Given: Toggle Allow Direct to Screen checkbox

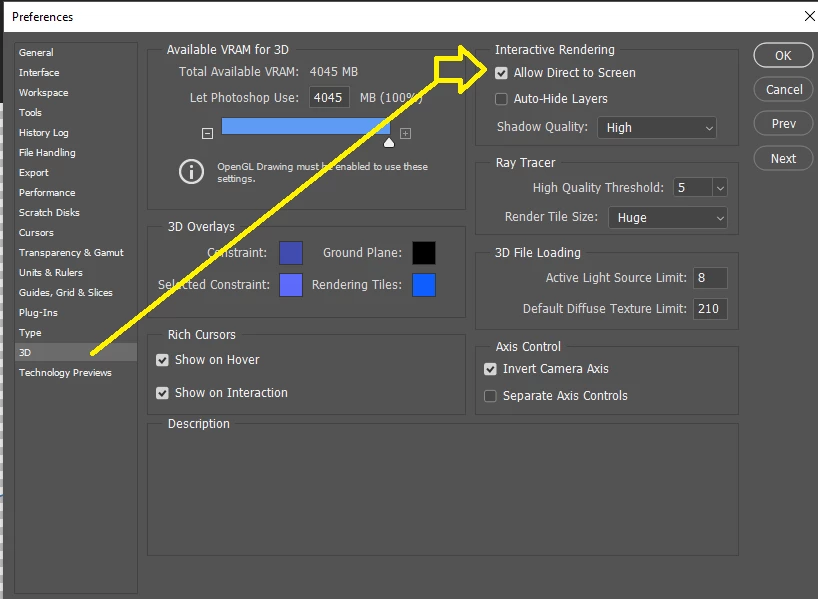Looking at the screenshot, I should point(501,73).
